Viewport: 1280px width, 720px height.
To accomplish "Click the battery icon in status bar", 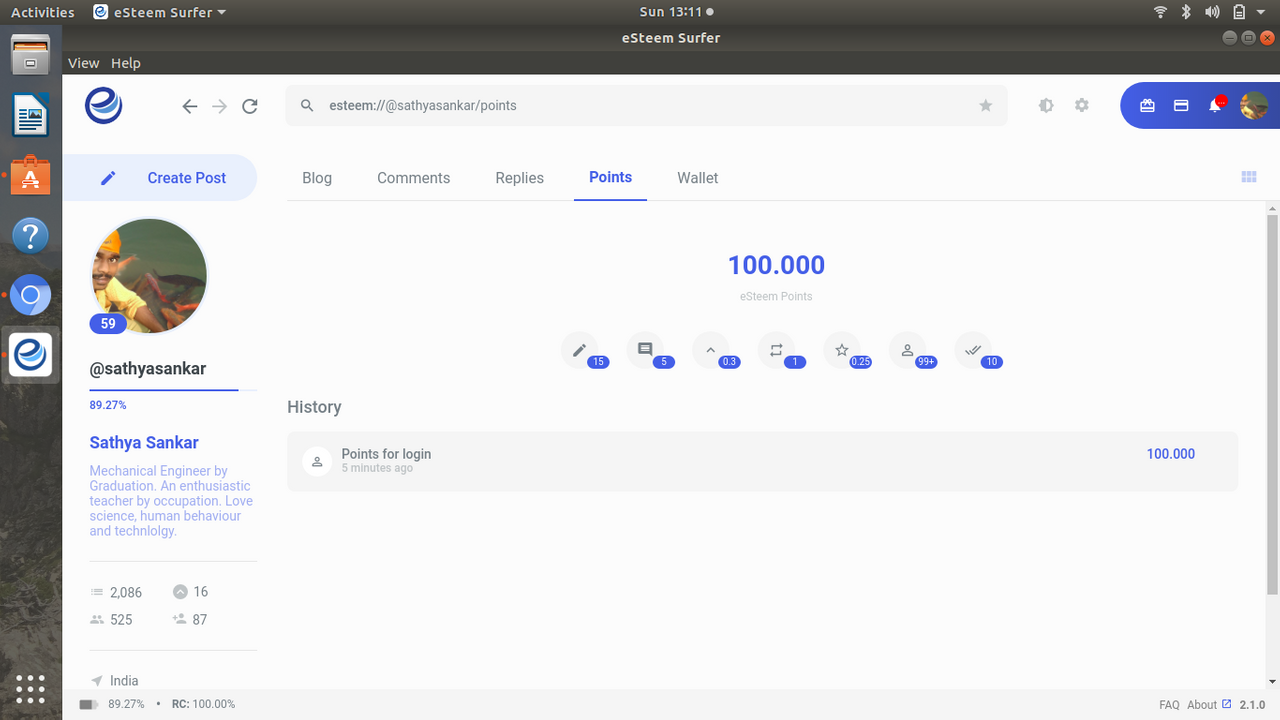I will 89,704.
